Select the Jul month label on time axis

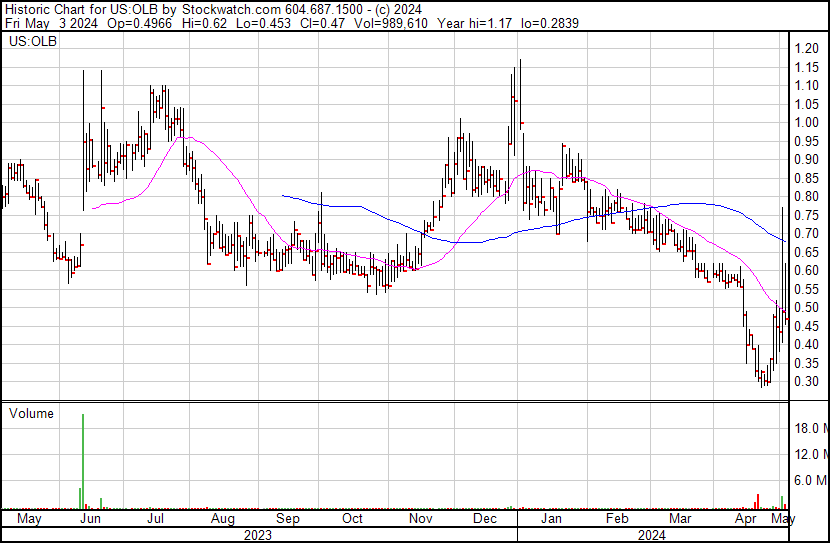point(157,519)
